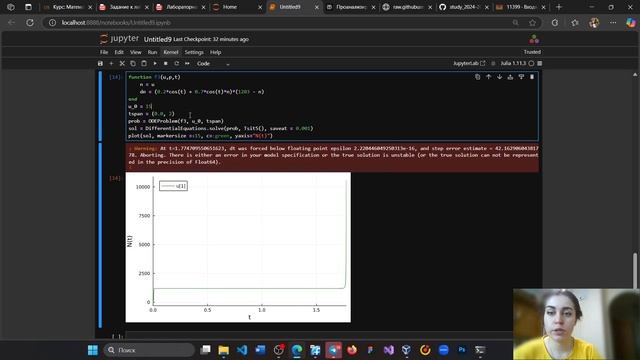
Task: Save the notebook with the save icon
Action: (100, 64)
